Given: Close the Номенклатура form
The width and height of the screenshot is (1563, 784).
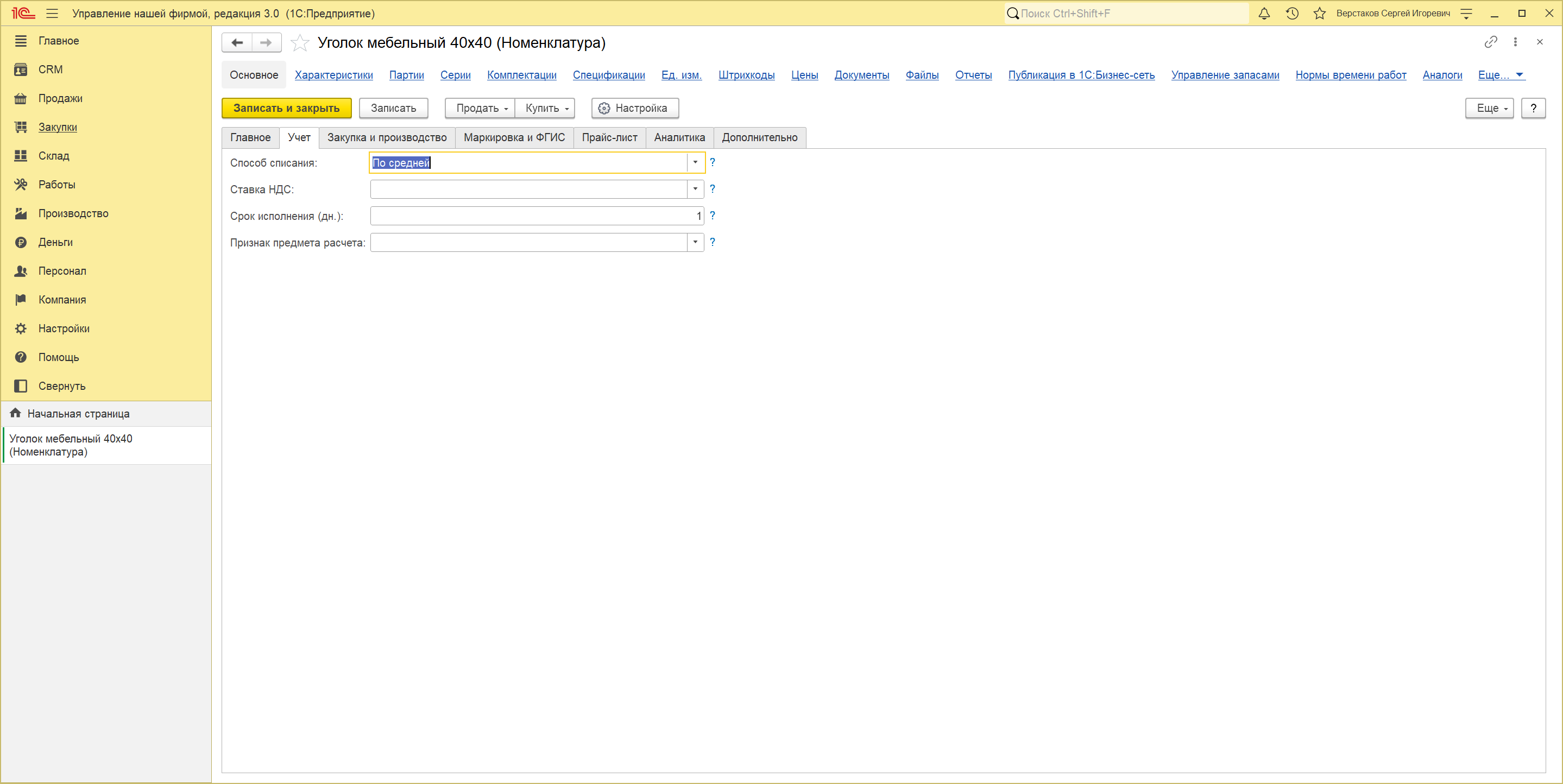Looking at the screenshot, I should pyautogui.click(x=1540, y=42).
